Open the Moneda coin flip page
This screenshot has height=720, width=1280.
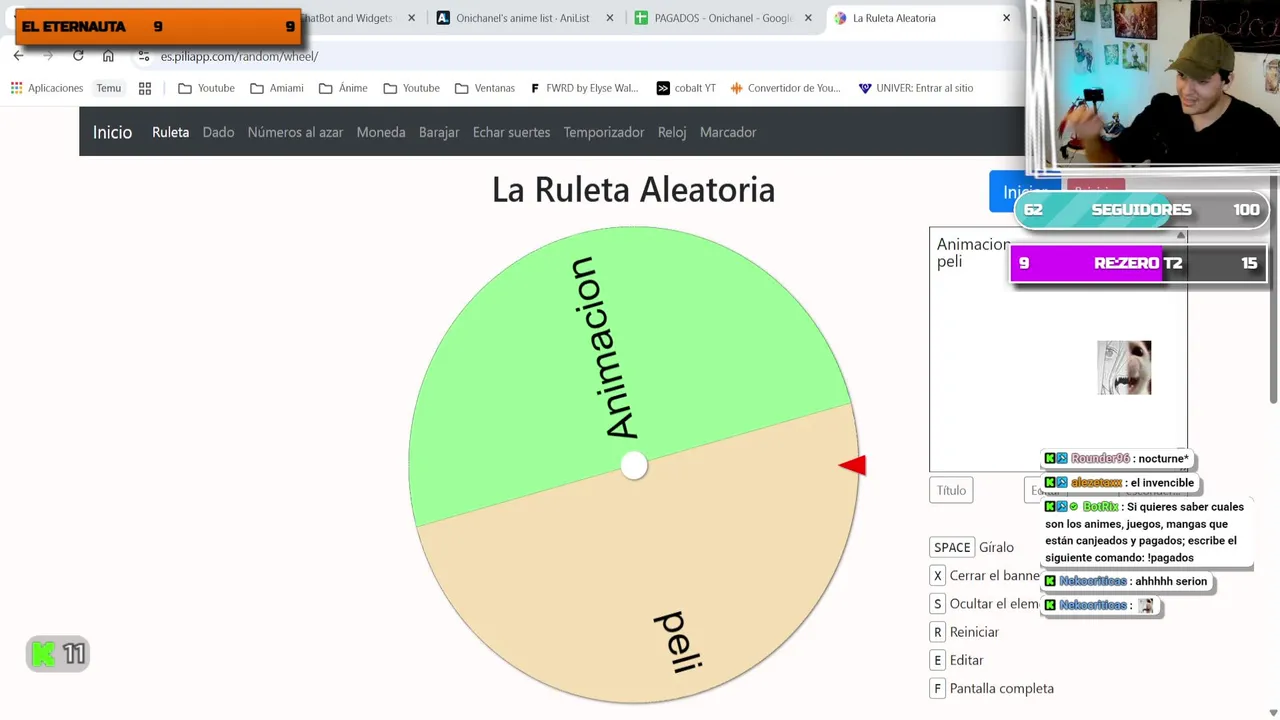click(x=381, y=132)
